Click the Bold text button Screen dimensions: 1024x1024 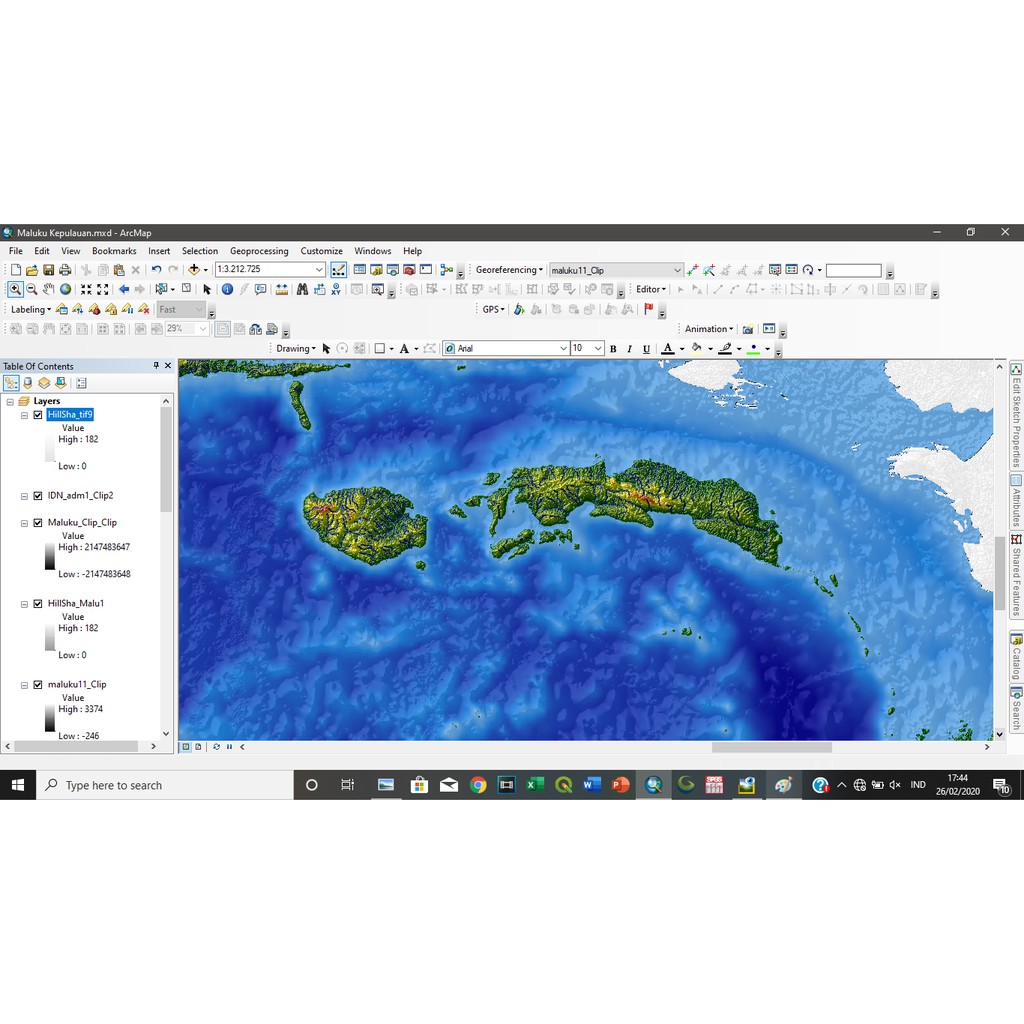tap(613, 349)
